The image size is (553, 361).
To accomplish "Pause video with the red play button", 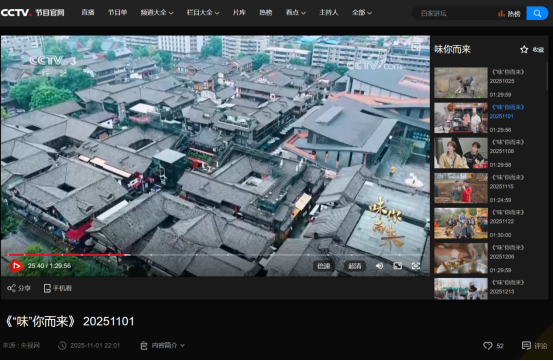I will tap(16, 266).
